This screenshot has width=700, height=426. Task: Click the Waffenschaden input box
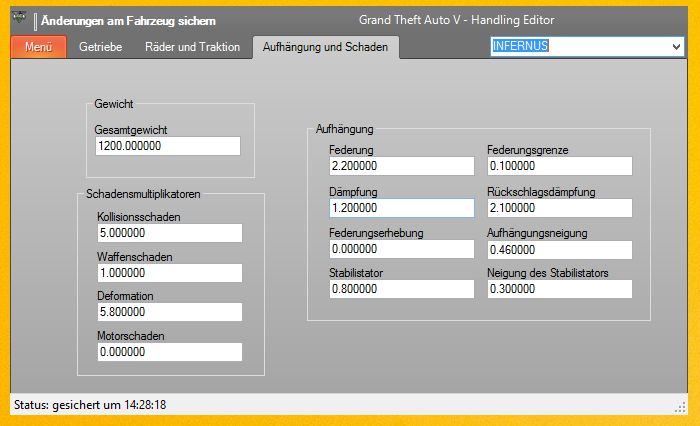coord(169,272)
